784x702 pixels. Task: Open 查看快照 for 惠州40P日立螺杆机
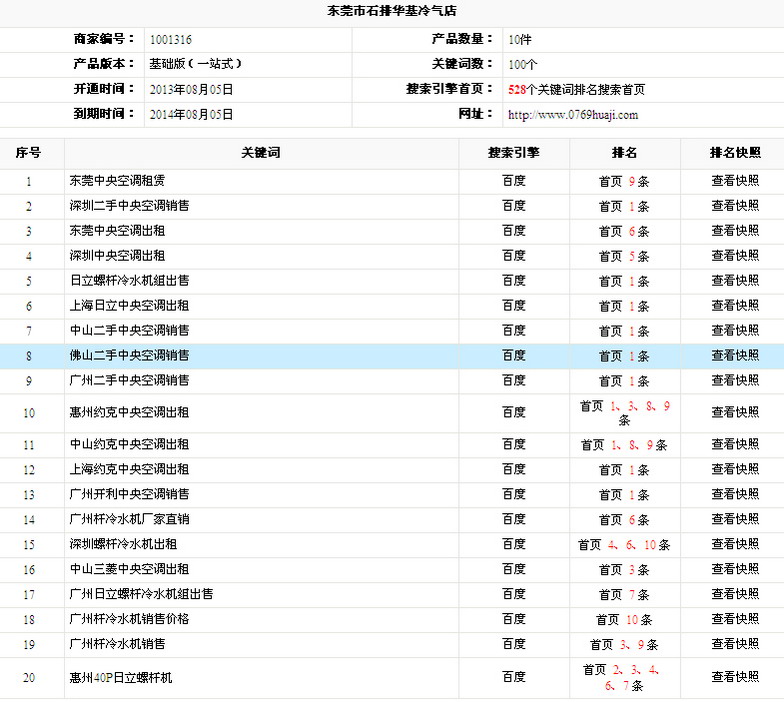[735, 678]
